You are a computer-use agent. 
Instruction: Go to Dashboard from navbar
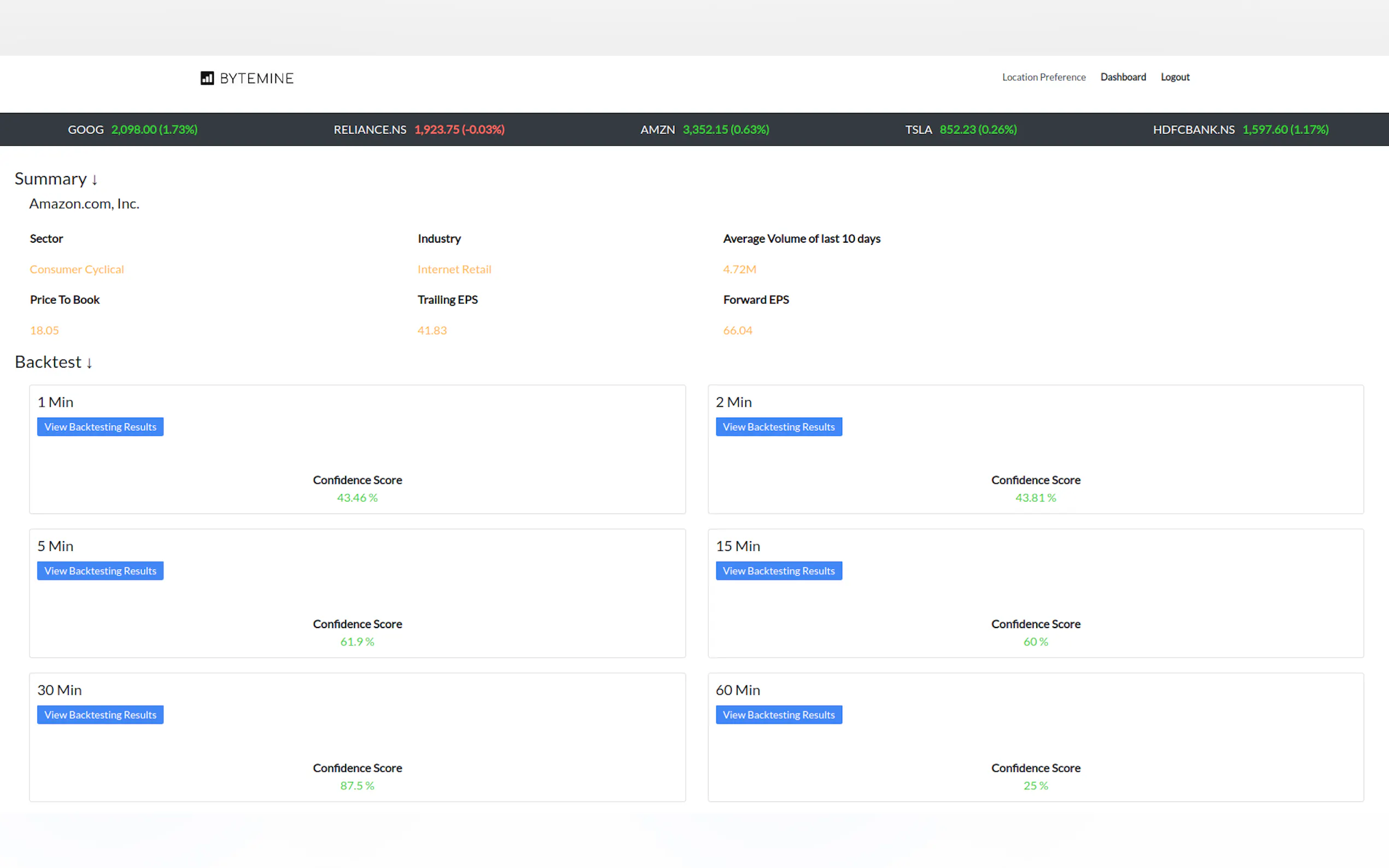[1123, 77]
